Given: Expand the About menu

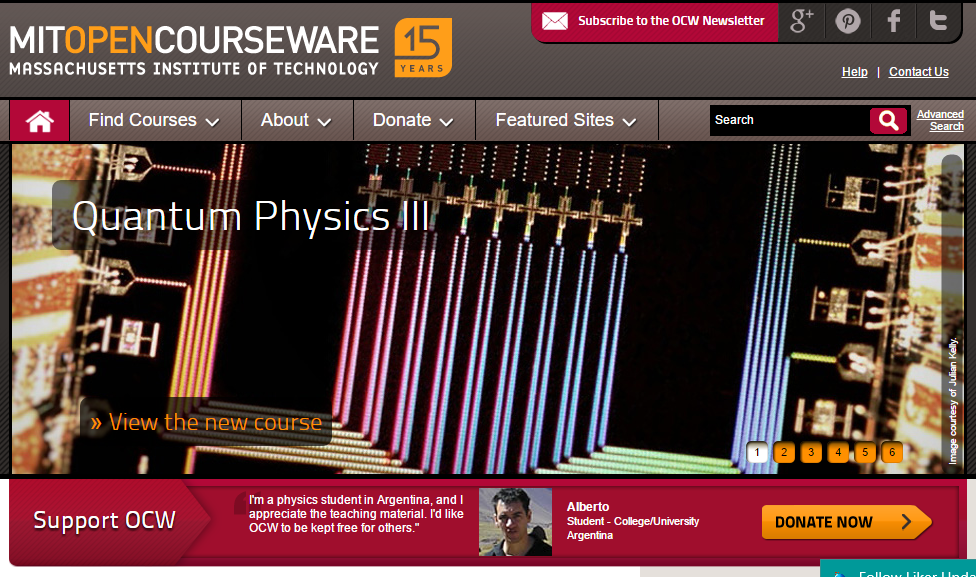Looking at the screenshot, I should point(296,120).
